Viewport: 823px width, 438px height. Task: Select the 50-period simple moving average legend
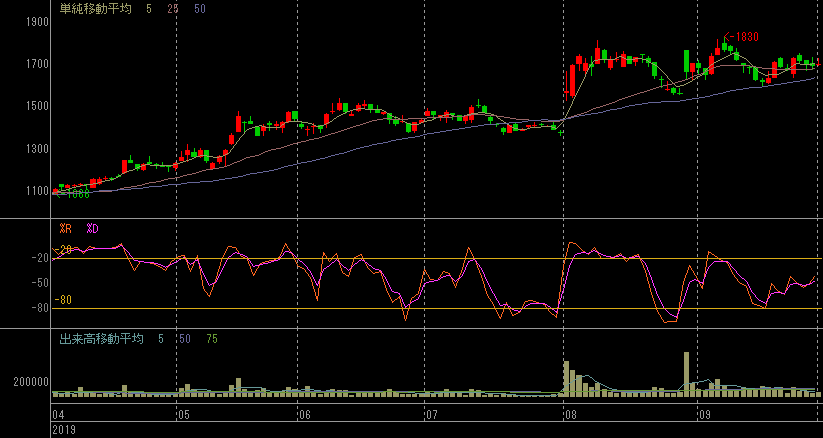click(x=200, y=9)
